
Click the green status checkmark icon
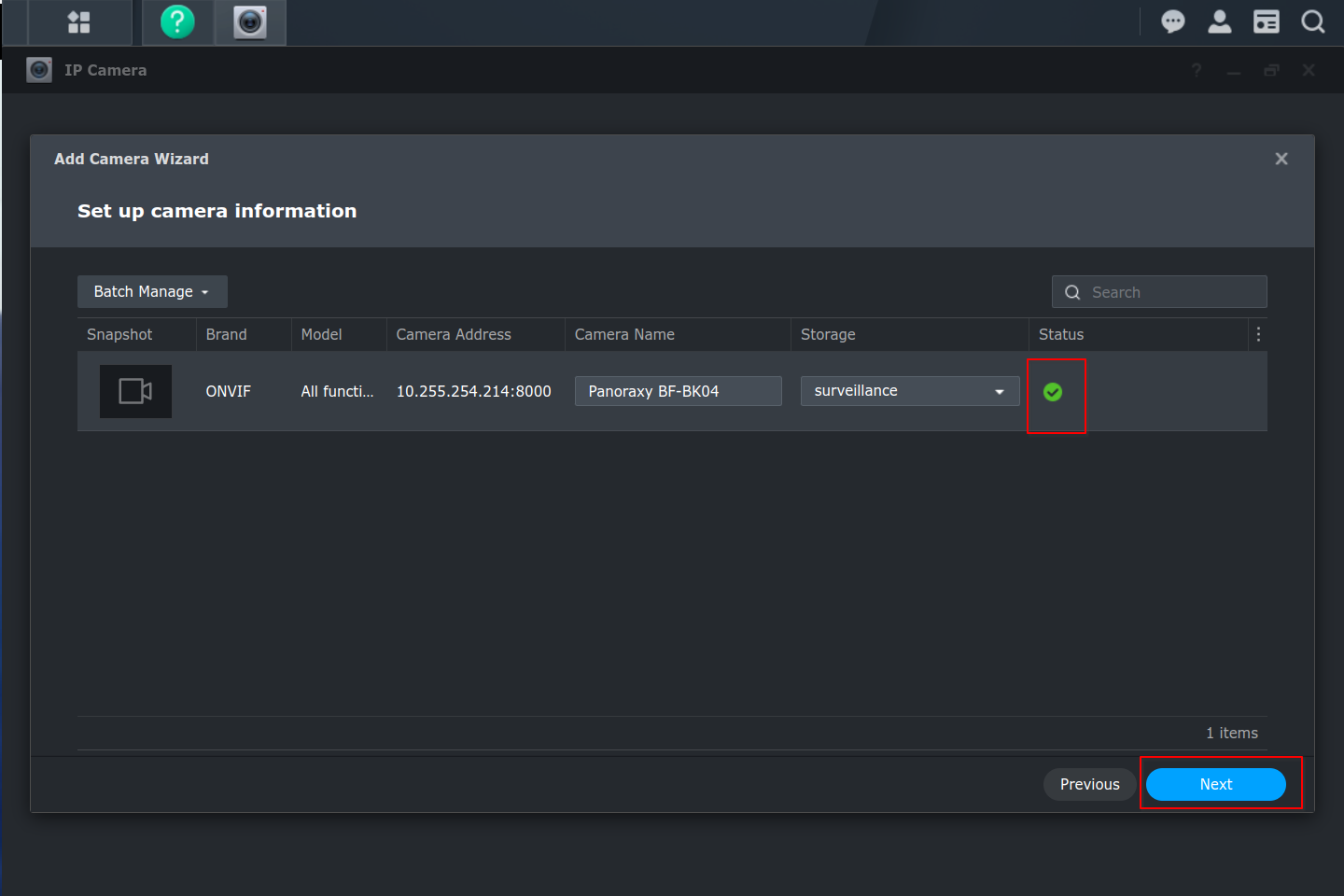[x=1053, y=392]
